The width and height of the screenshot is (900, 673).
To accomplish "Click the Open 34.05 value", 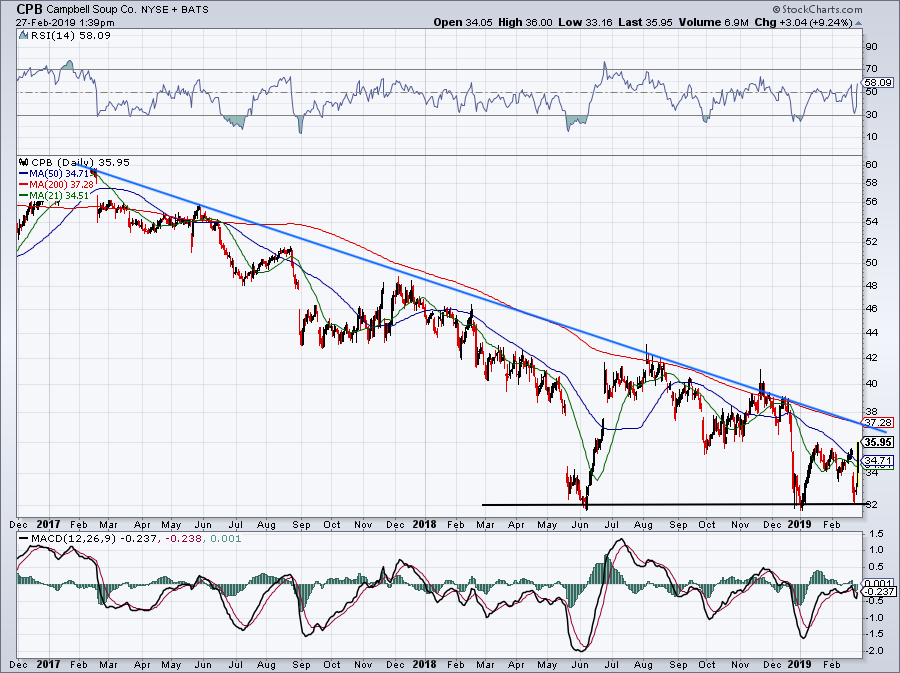I will [461, 22].
